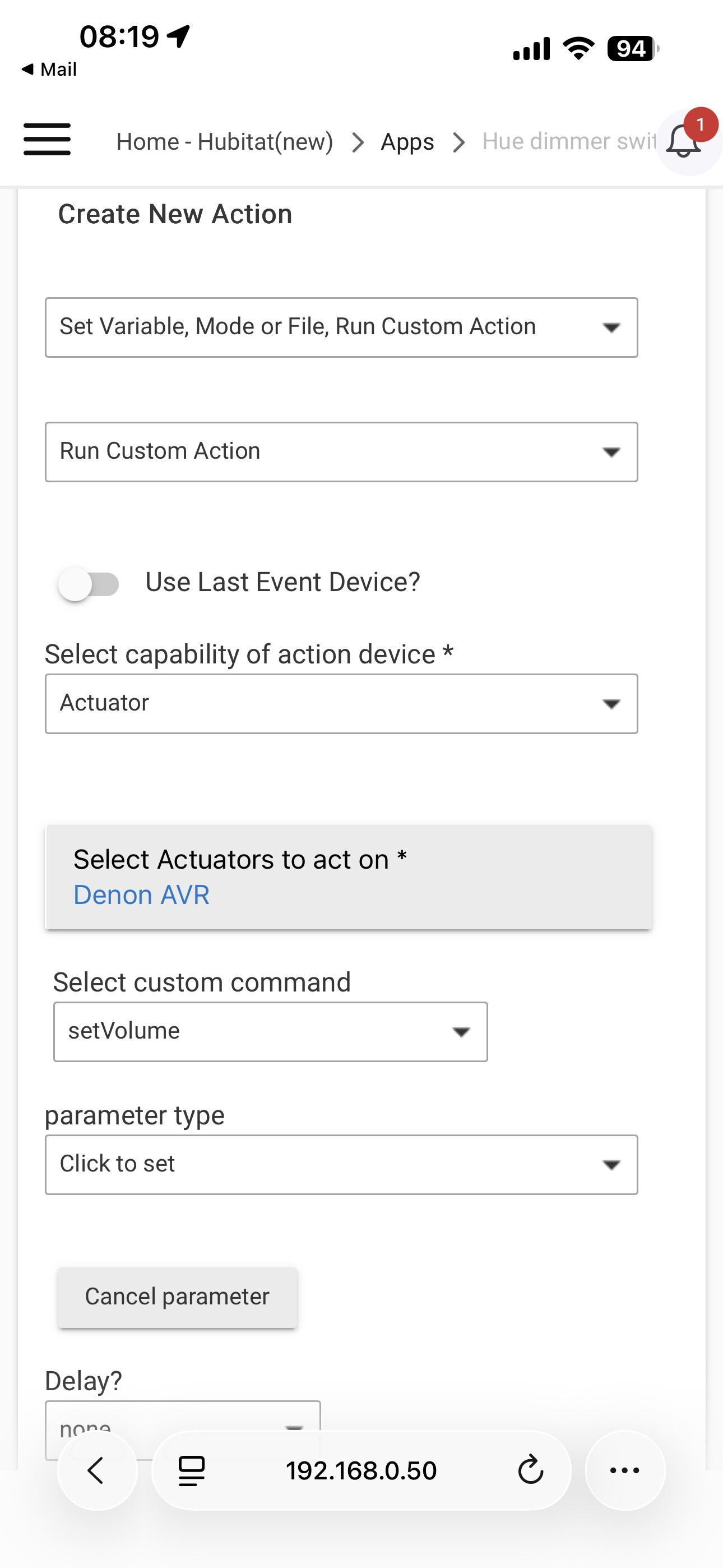723x1568 pixels.
Task: Open the browser tabs overview icon
Action: click(x=191, y=1470)
